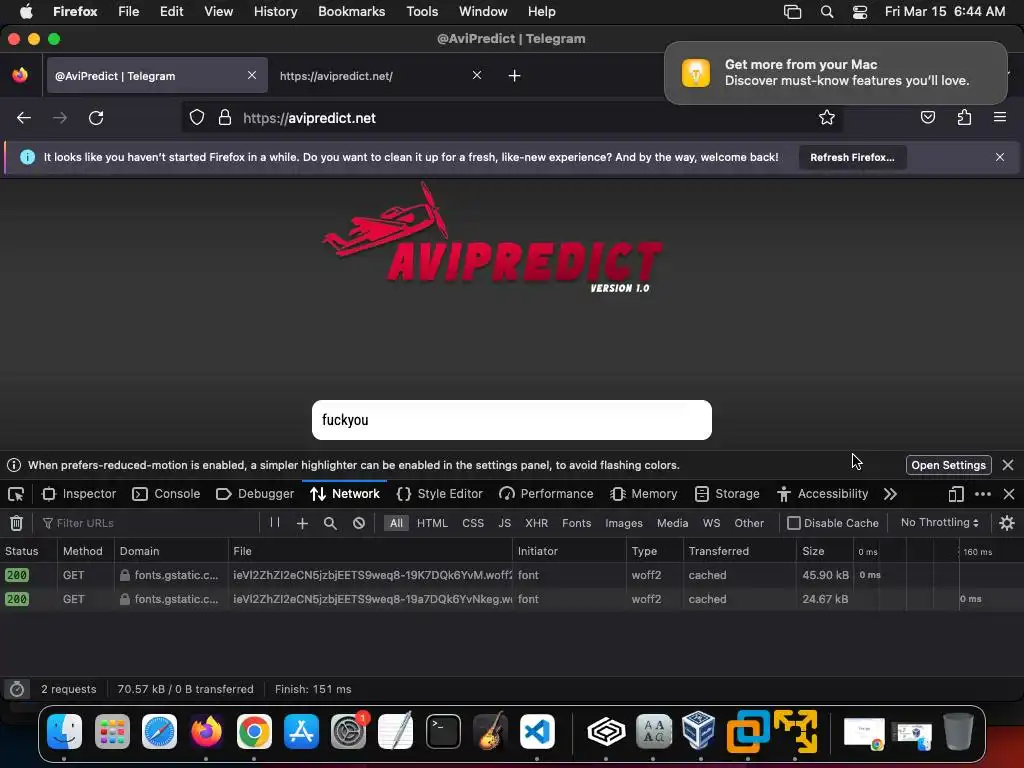Filter requests by Media
Screen dimensions: 1024x768
click(673, 523)
